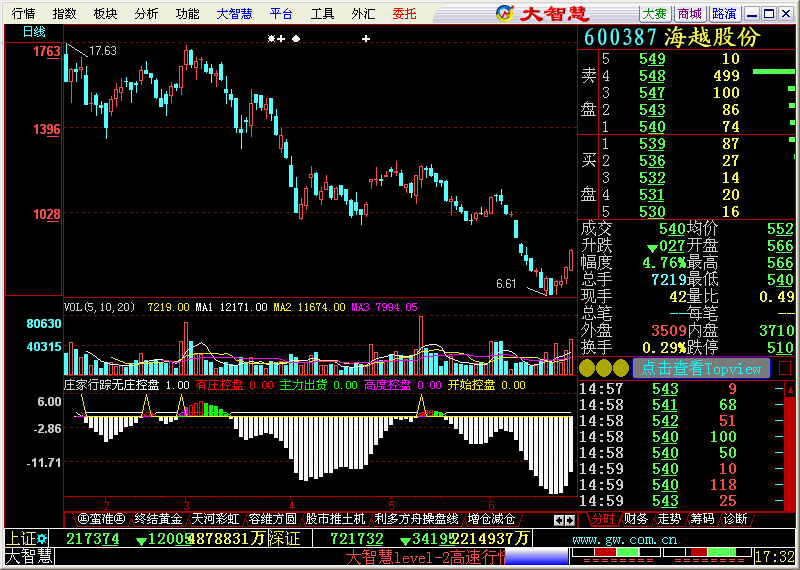Screen dimensions: 800x570
Task: Switch to the 财务 tab
Action: tap(636, 519)
